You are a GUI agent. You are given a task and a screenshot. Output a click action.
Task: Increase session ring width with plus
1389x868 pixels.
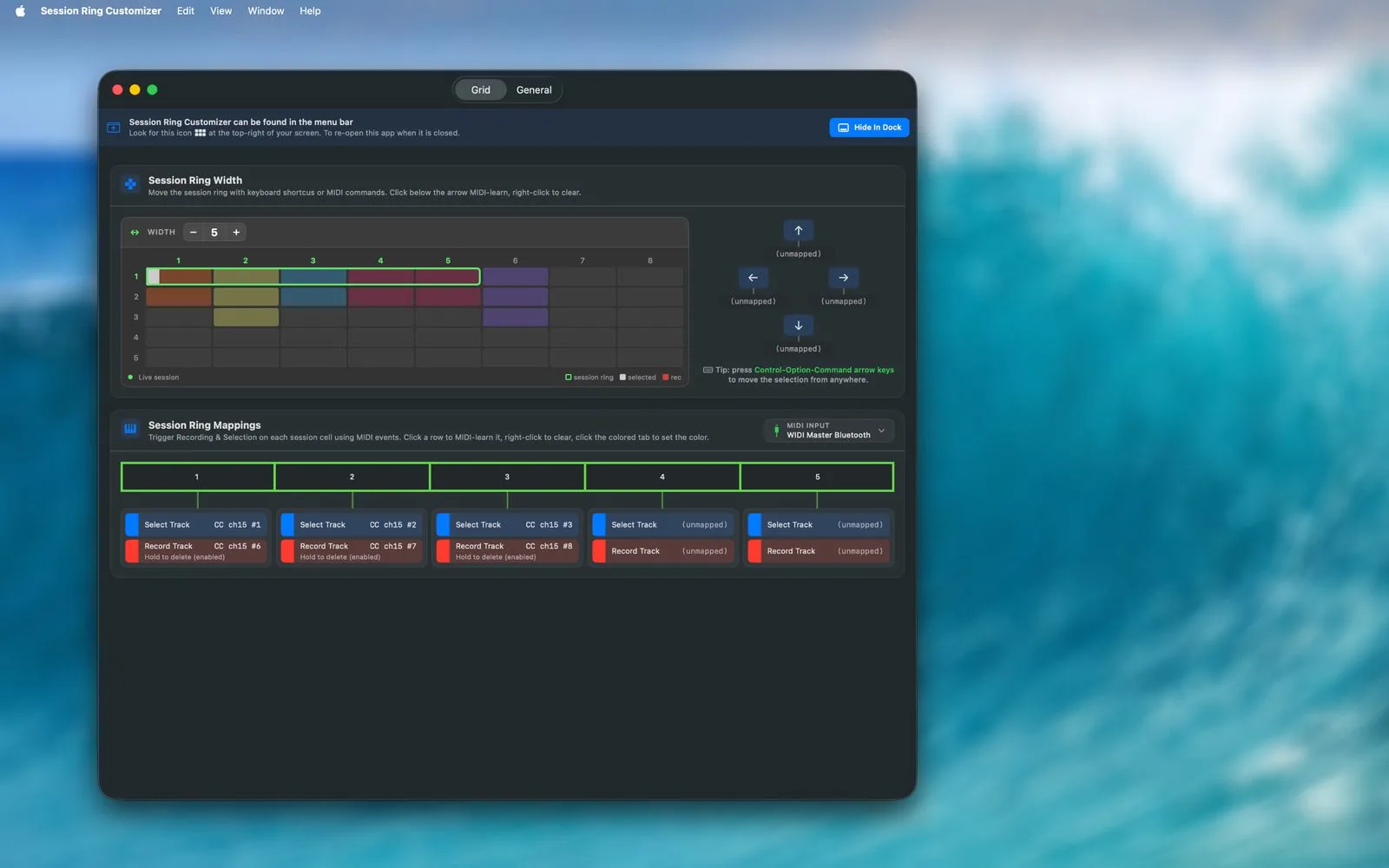point(236,232)
